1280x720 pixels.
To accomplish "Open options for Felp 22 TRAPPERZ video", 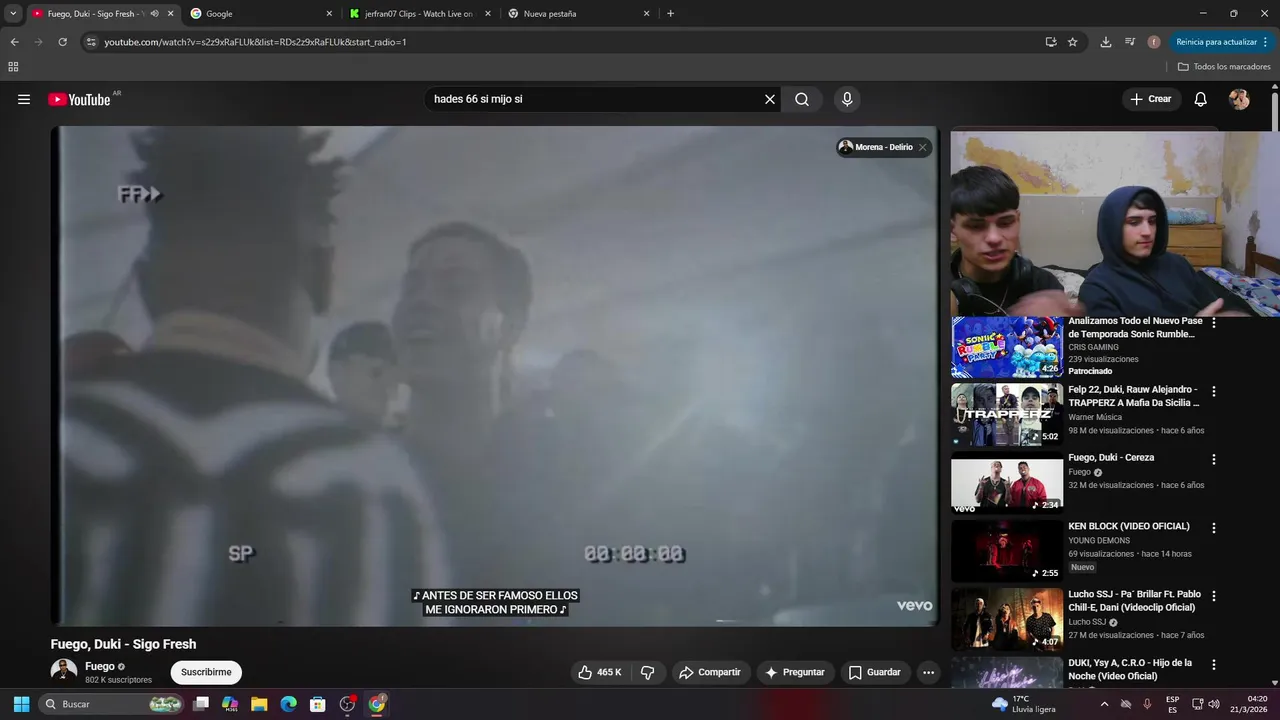I will pos(1214,391).
